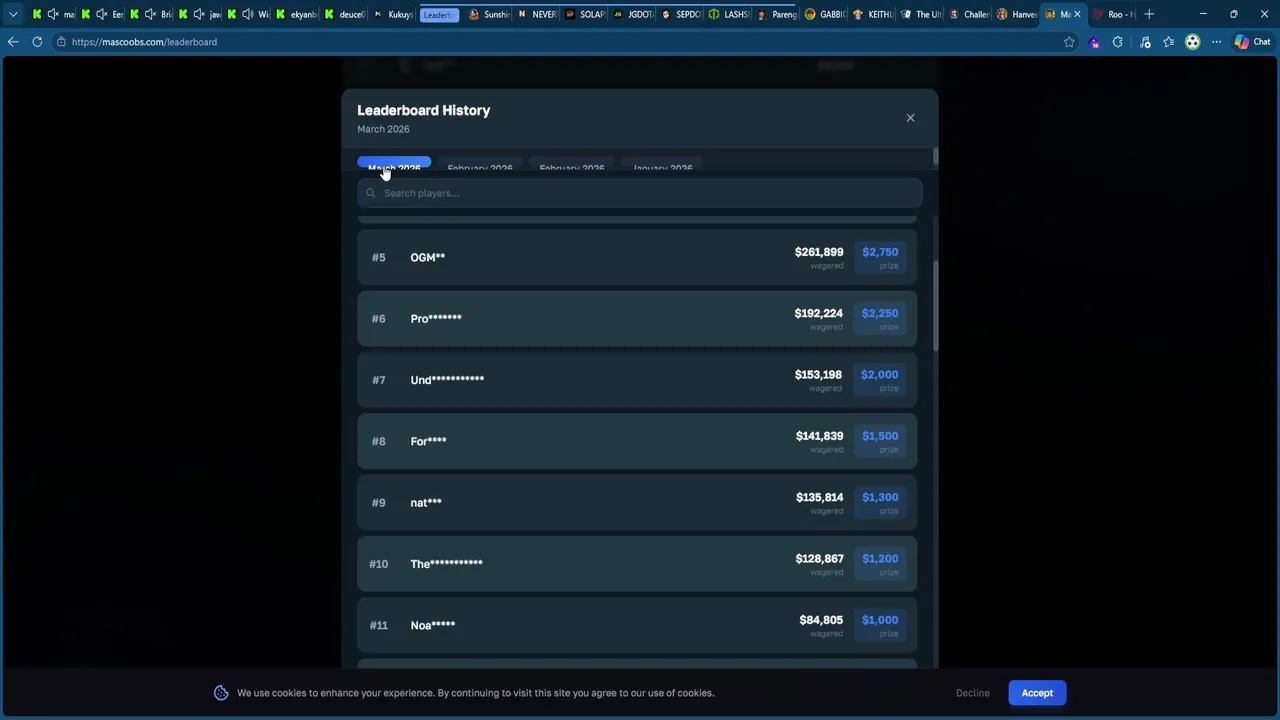This screenshot has height=720, width=1280.
Task: Switch to the Hanve browser tab
Action: pyautogui.click(x=1017, y=14)
